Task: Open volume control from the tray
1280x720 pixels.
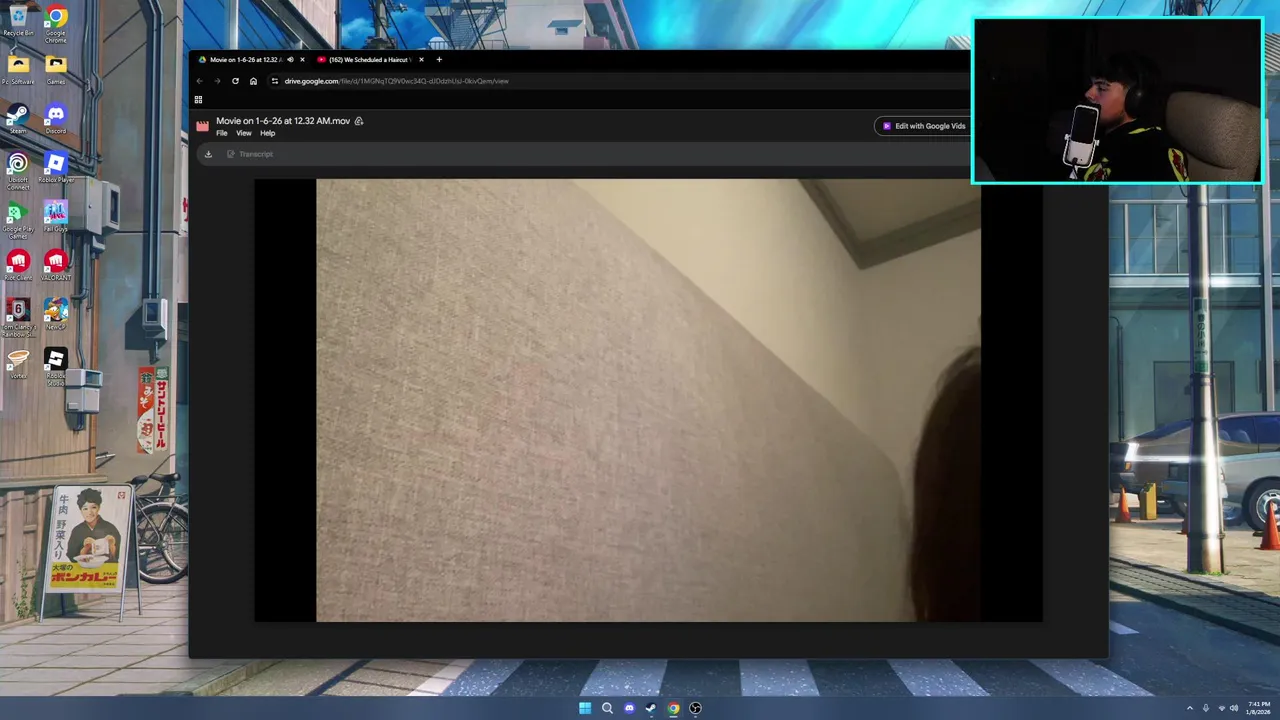Action: click(x=1234, y=708)
